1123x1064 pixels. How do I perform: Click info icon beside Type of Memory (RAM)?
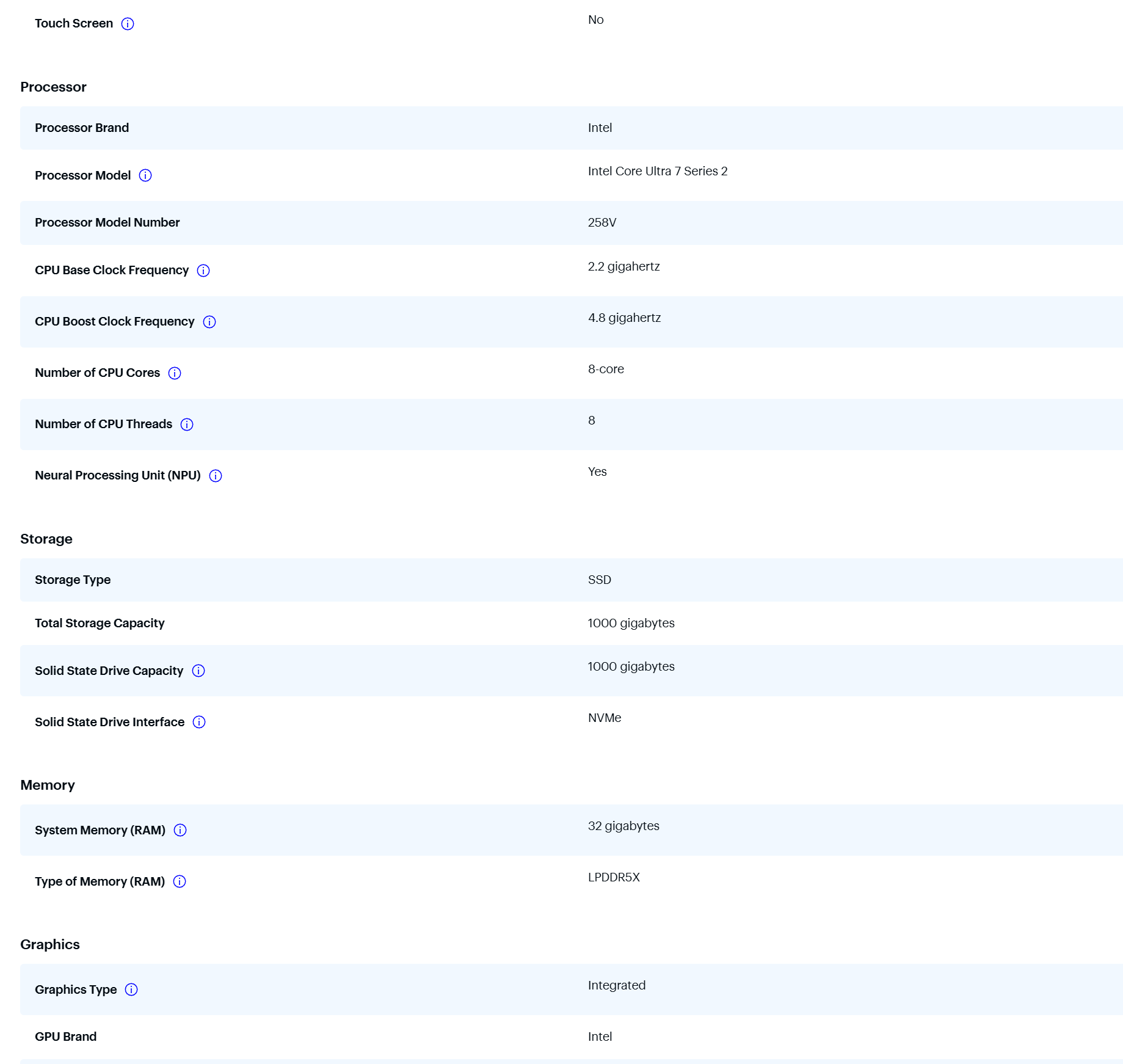pyautogui.click(x=180, y=881)
